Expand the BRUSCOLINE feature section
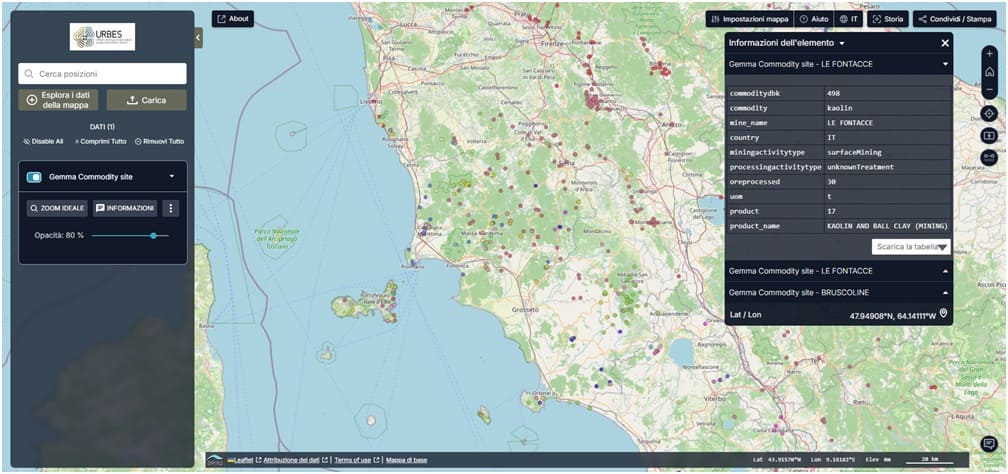 [945, 292]
